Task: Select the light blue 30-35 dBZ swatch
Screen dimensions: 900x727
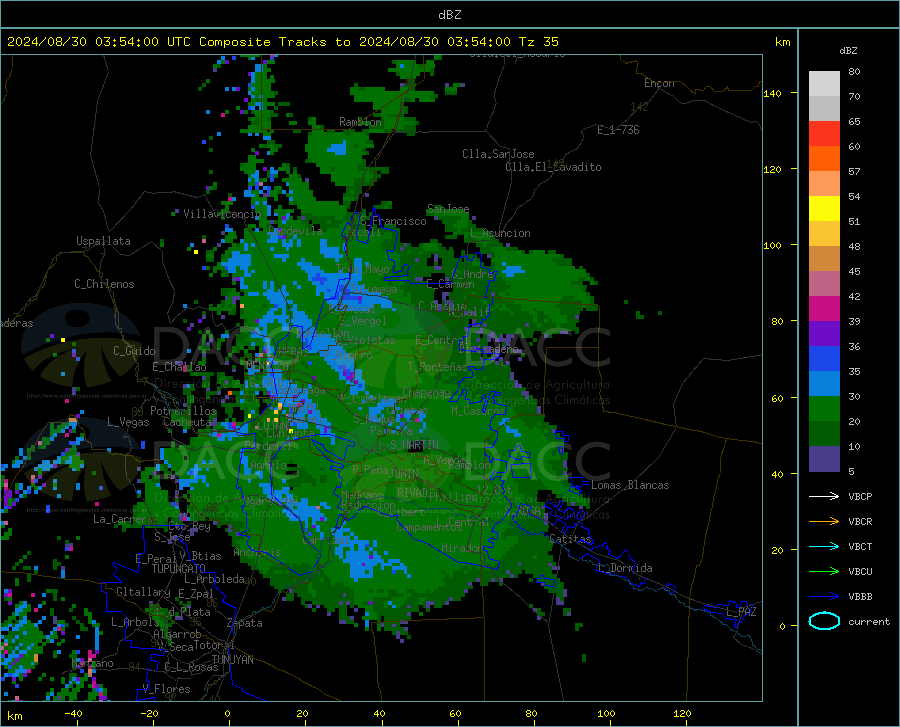Action: pos(824,384)
